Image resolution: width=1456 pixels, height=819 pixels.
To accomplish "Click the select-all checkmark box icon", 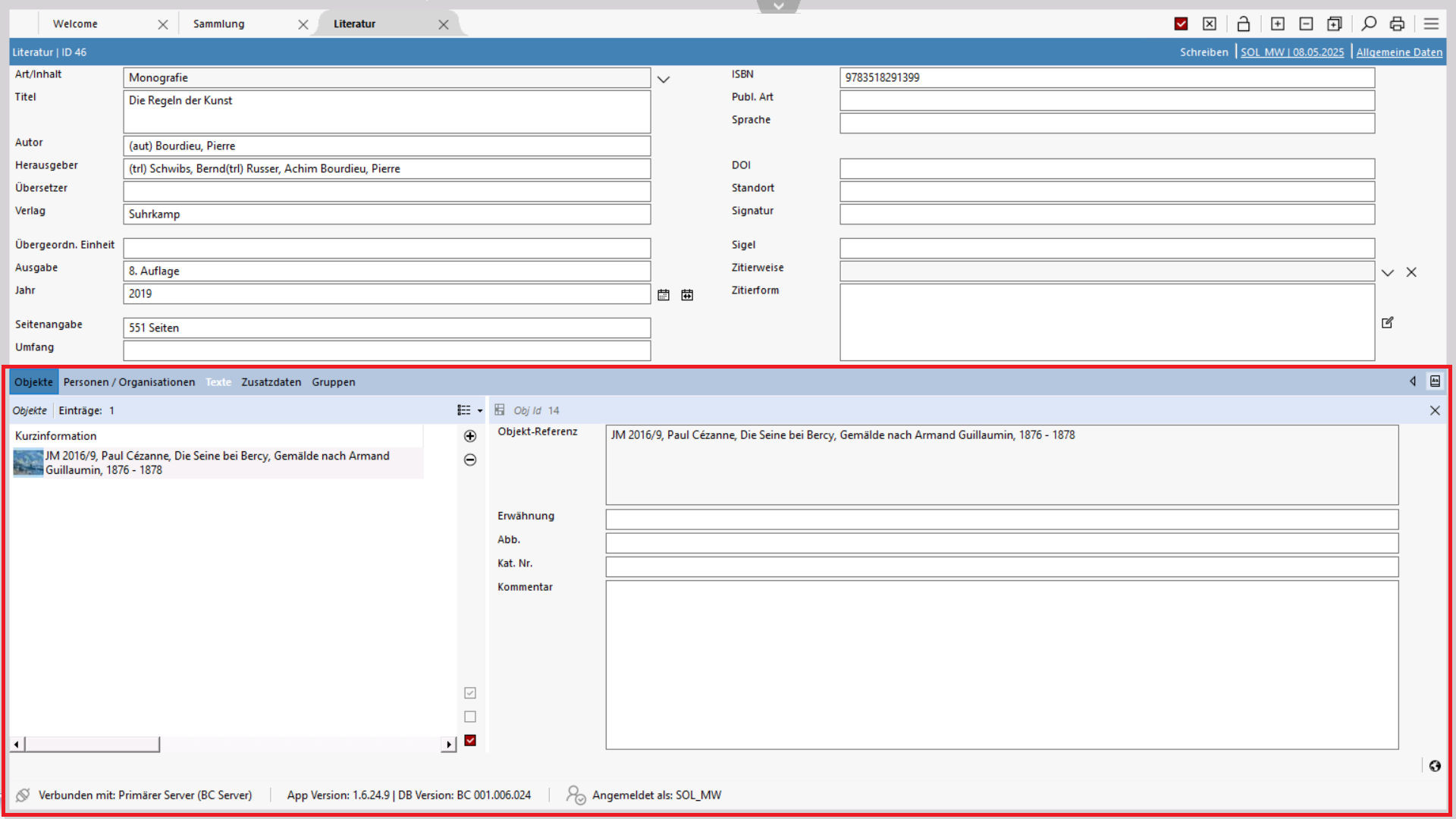I will tap(470, 693).
